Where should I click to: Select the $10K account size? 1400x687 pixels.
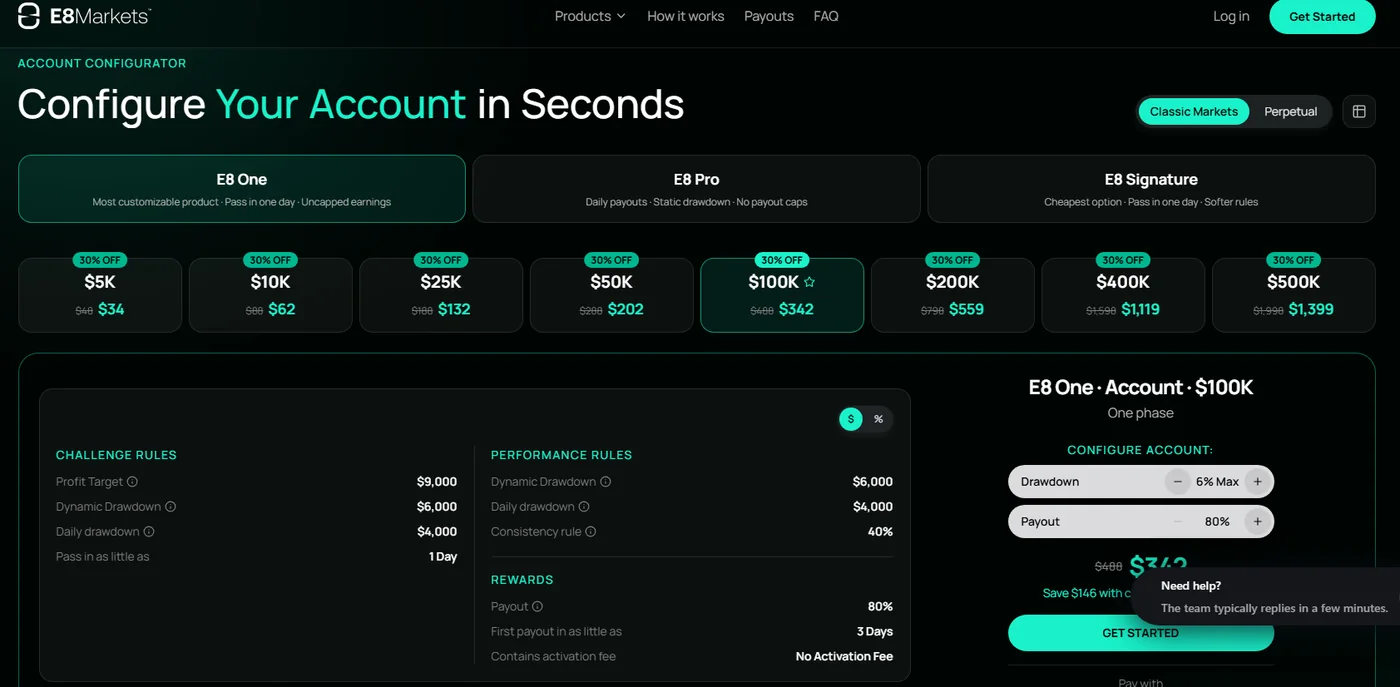pyautogui.click(x=271, y=295)
